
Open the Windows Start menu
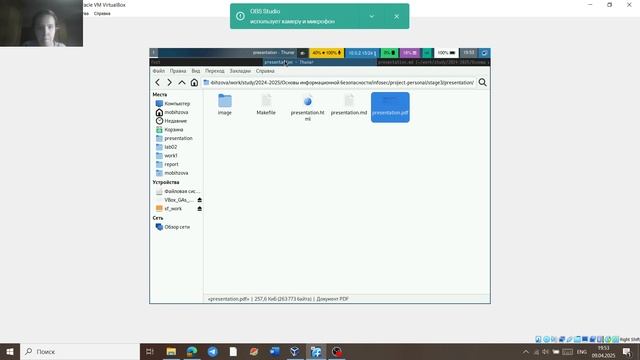pos(10,351)
